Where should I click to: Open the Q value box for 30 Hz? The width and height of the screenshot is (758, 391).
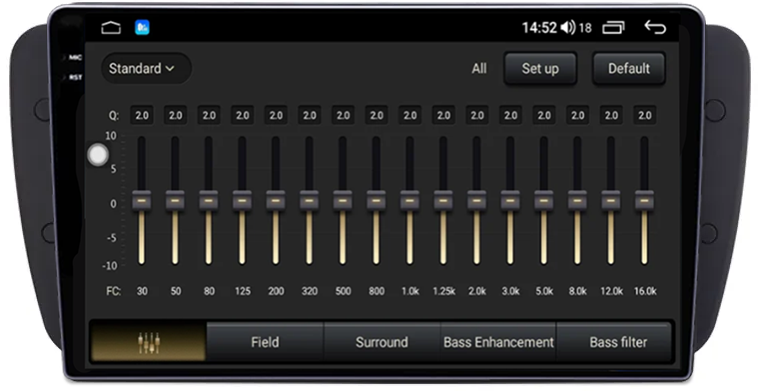[x=142, y=116]
